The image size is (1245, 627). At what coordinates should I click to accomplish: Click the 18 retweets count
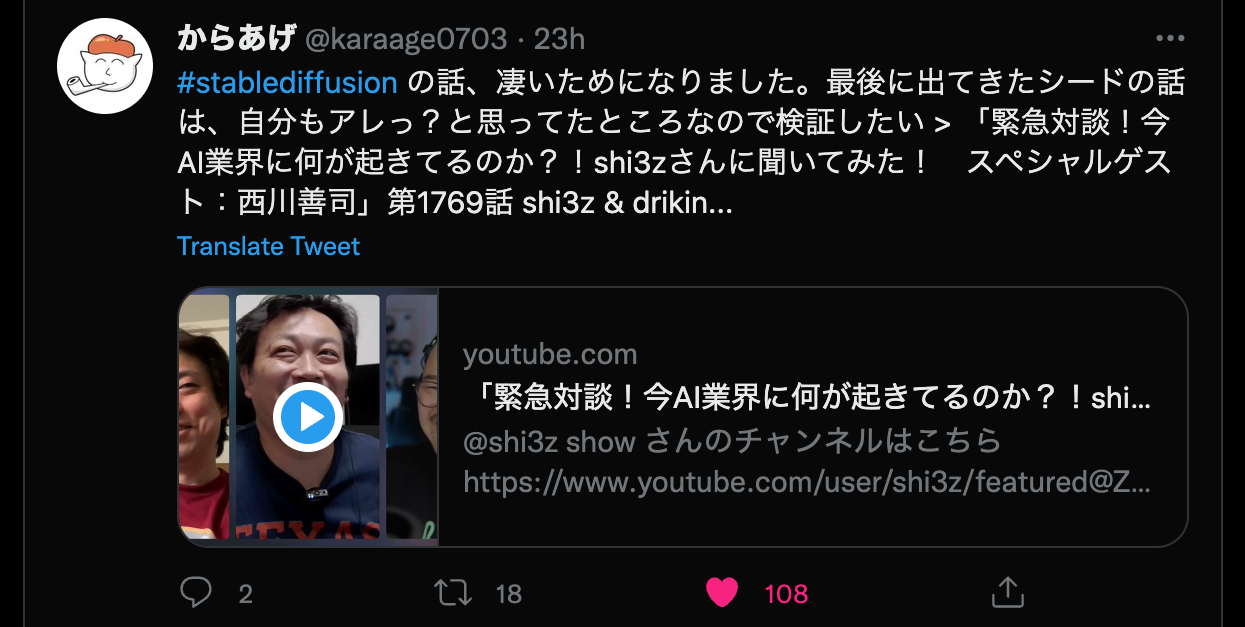tap(509, 594)
